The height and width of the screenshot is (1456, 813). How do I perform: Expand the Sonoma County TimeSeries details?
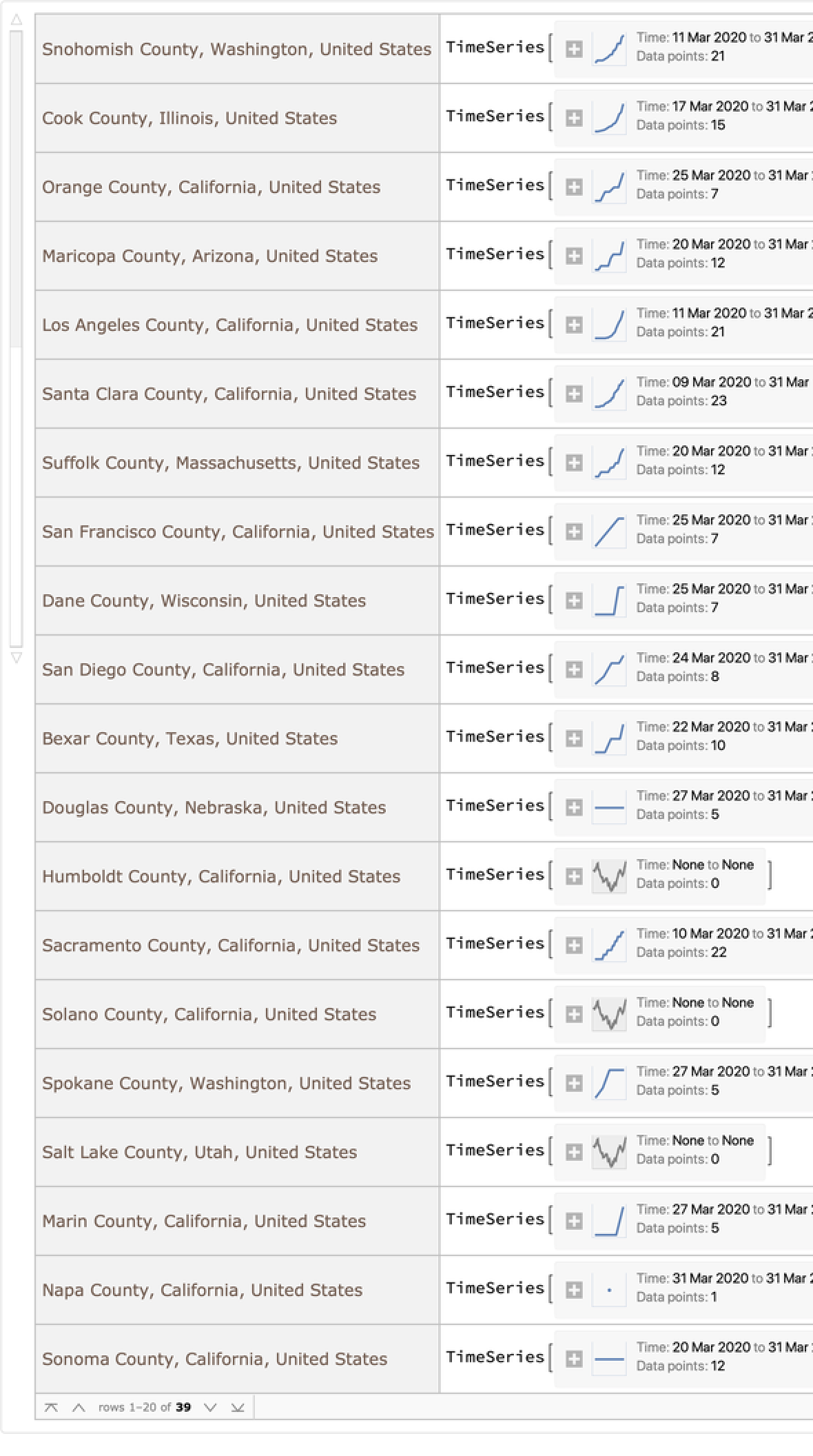point(574,1359)
